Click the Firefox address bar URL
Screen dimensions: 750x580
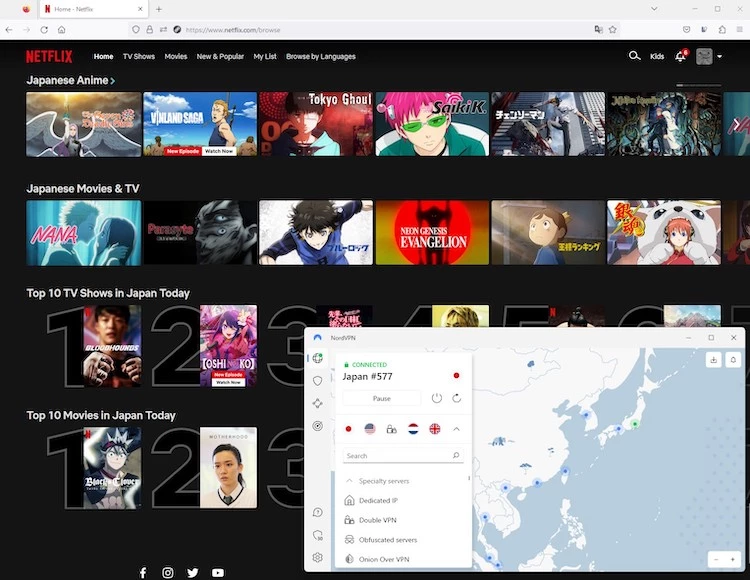pyautogui.click(x=233, y=30)
